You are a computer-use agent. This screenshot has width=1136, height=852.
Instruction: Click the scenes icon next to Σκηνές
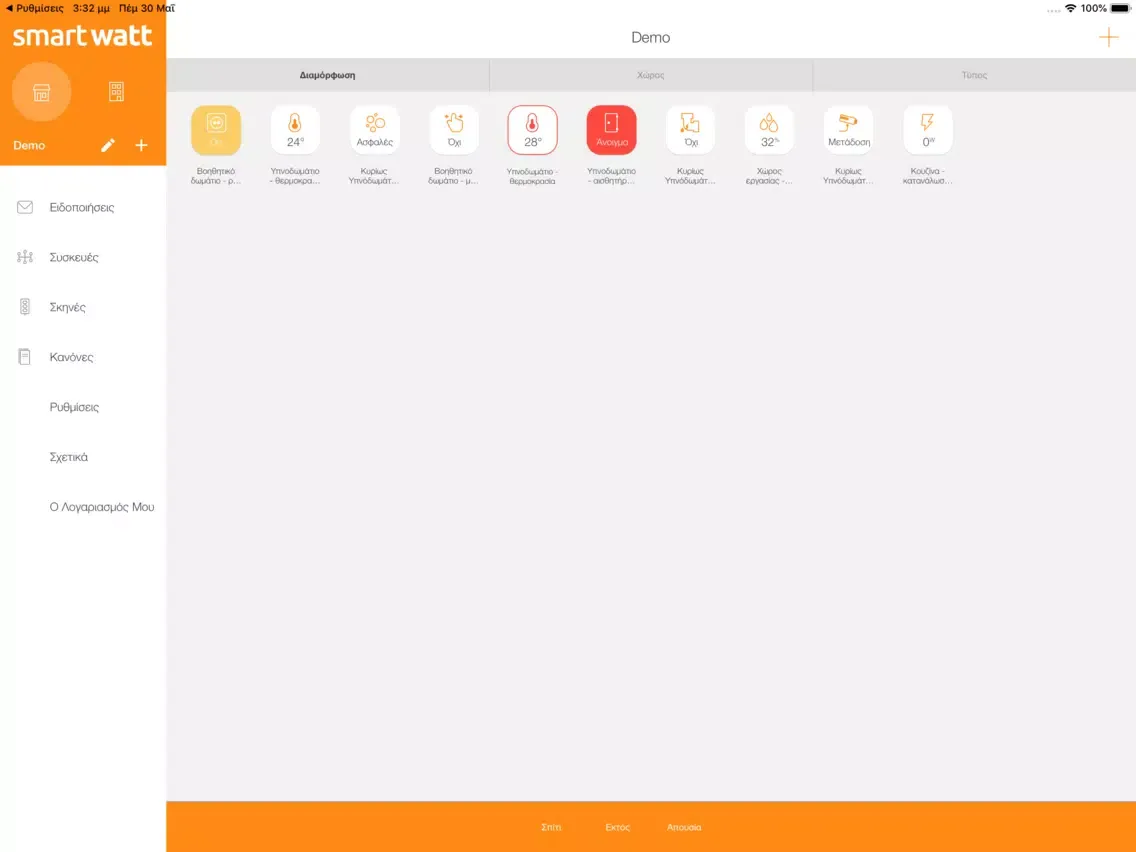click(x=25, y=307)
